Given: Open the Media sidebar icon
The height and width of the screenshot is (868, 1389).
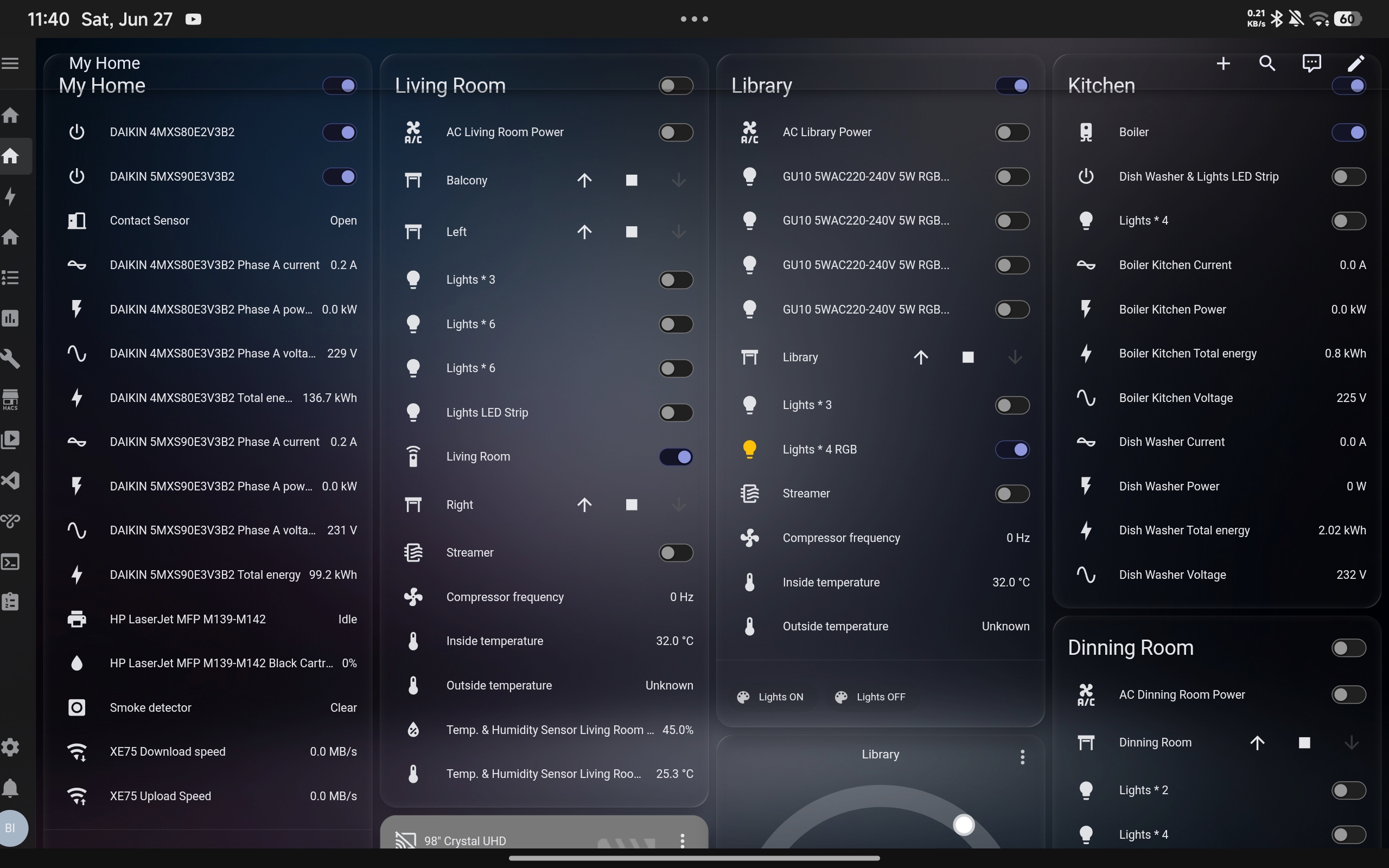Looking at the screenshot, I should (x=10, y=440).
